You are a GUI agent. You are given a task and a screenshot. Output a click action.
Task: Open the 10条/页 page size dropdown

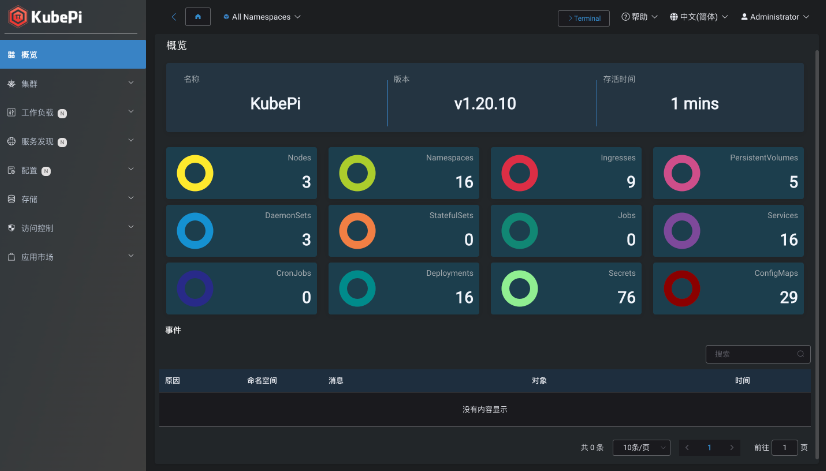tap(641, 448)
